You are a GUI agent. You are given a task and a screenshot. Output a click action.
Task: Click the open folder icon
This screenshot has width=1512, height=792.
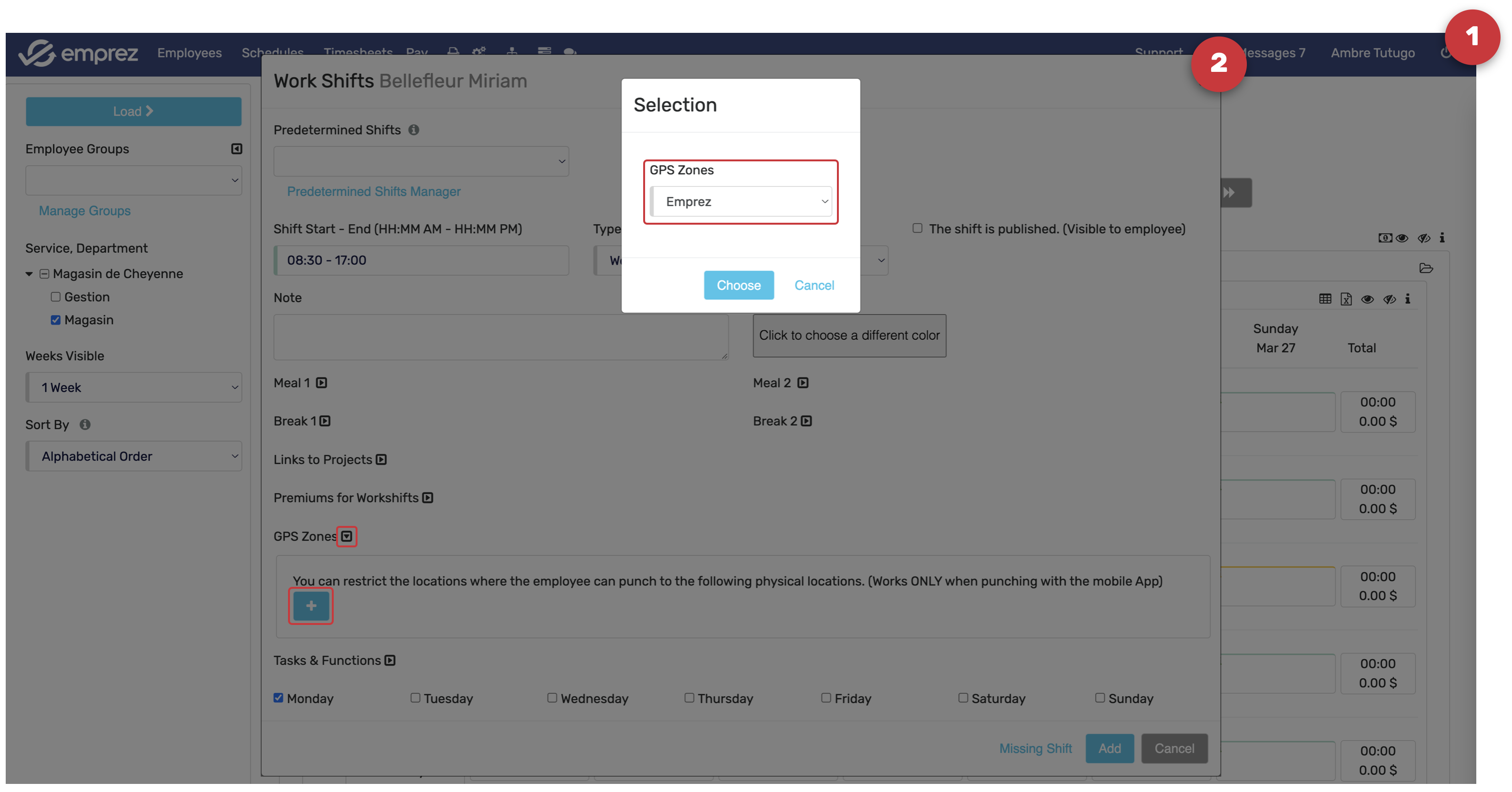click(1426, 268)
